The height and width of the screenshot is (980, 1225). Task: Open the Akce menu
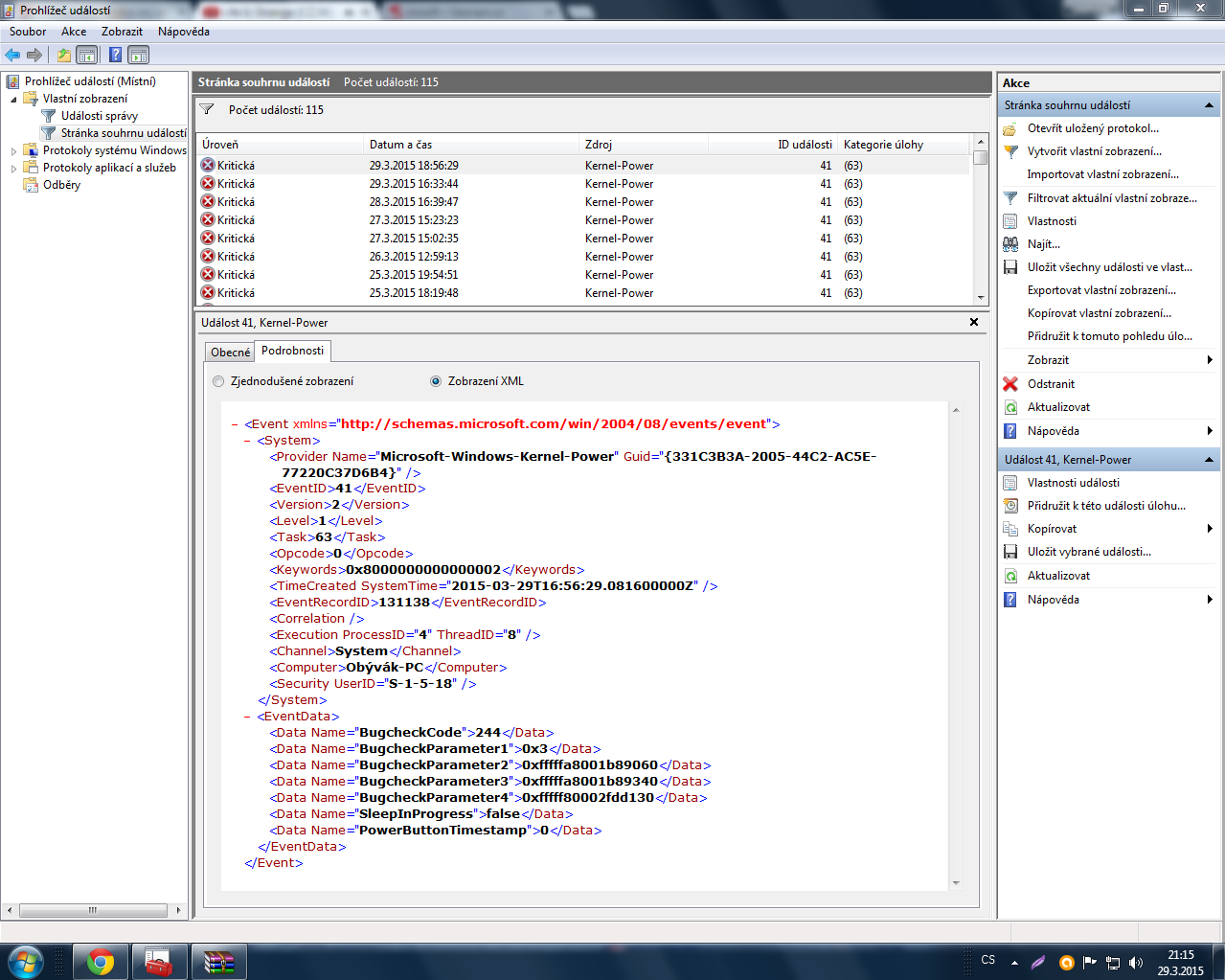[x=74, y=32]
